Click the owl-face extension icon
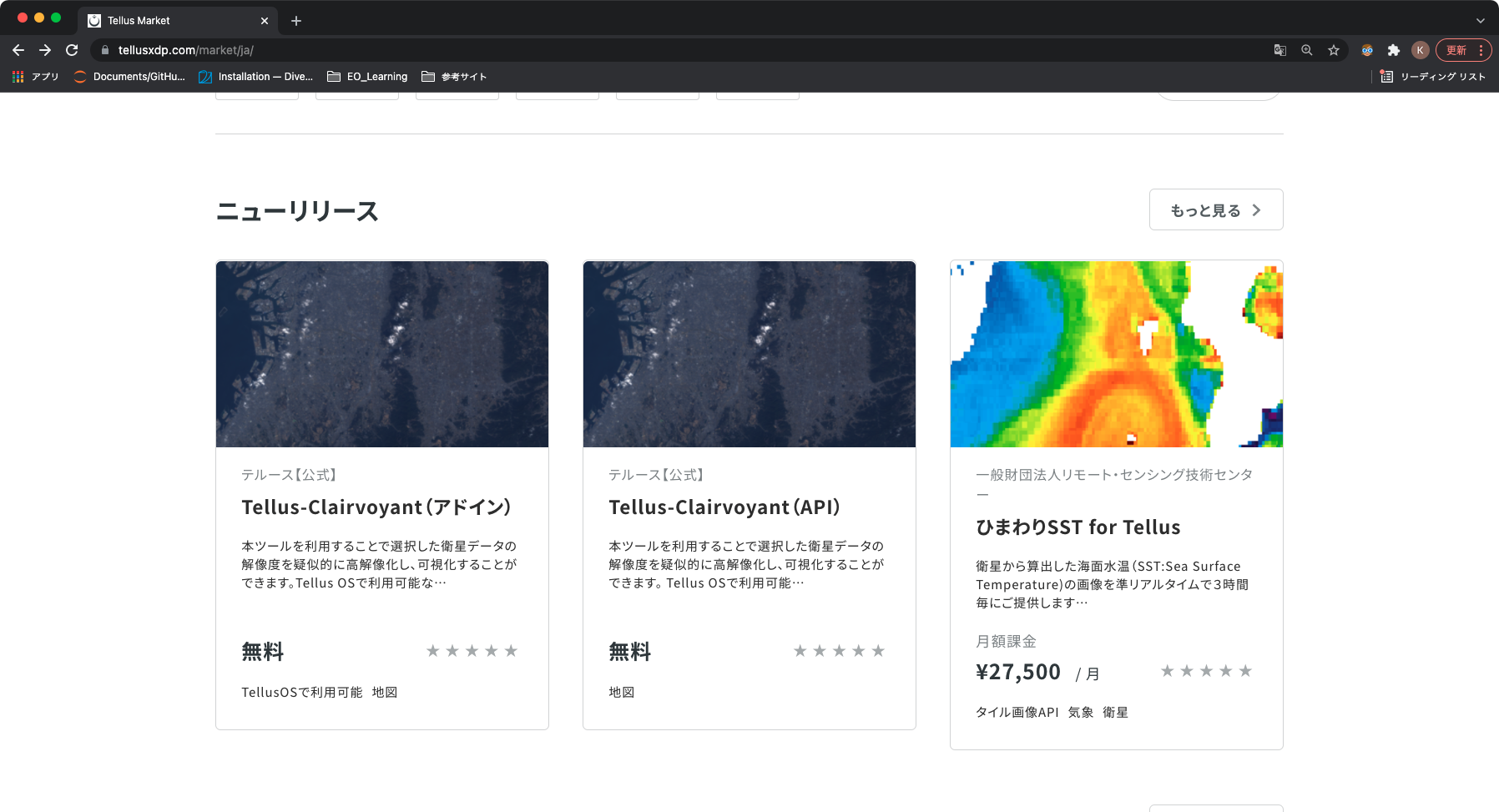The width and height of the screenshot is (1499, 812). click(1367, 50)
